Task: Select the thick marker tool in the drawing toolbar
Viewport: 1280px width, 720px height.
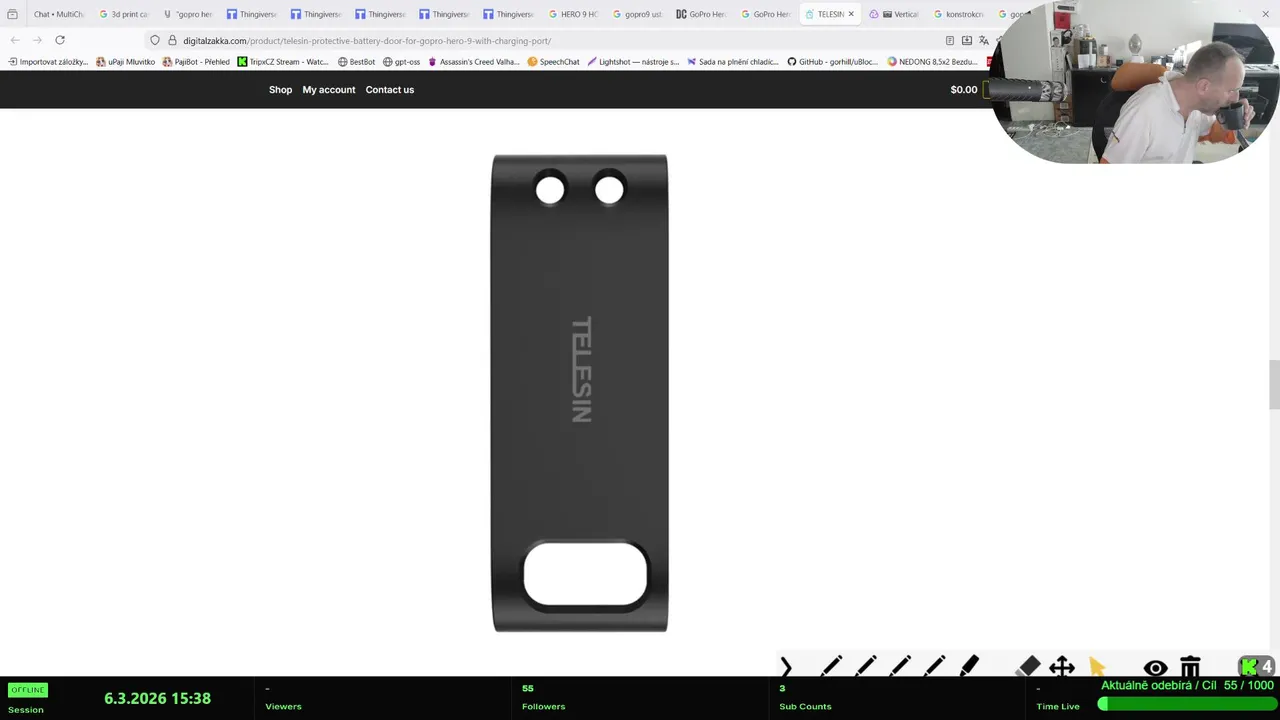Action: pyautogui.click(x=969, y=667)
